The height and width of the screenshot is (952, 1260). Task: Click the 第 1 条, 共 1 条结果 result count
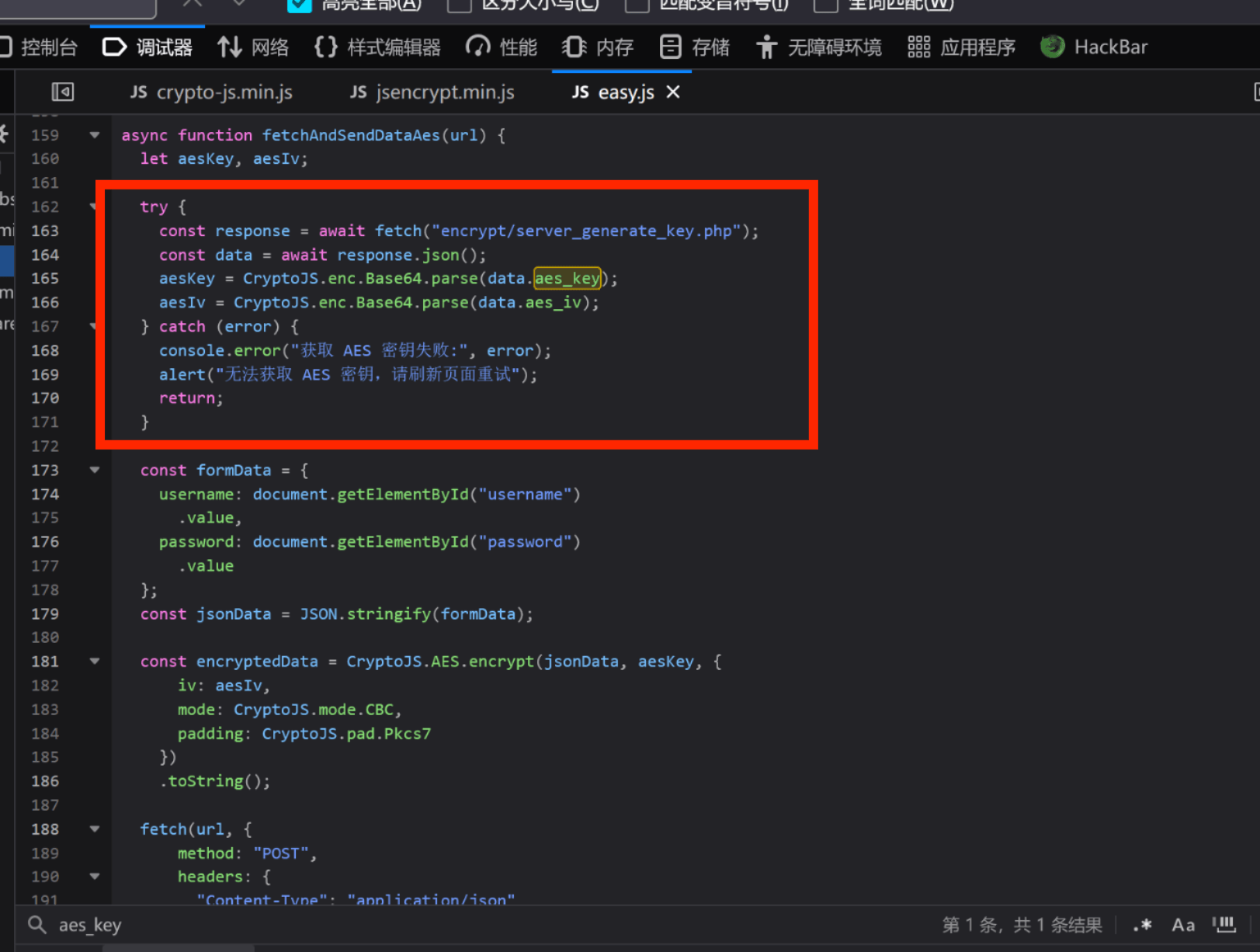pyautogui.click(x=1022, y=925)
